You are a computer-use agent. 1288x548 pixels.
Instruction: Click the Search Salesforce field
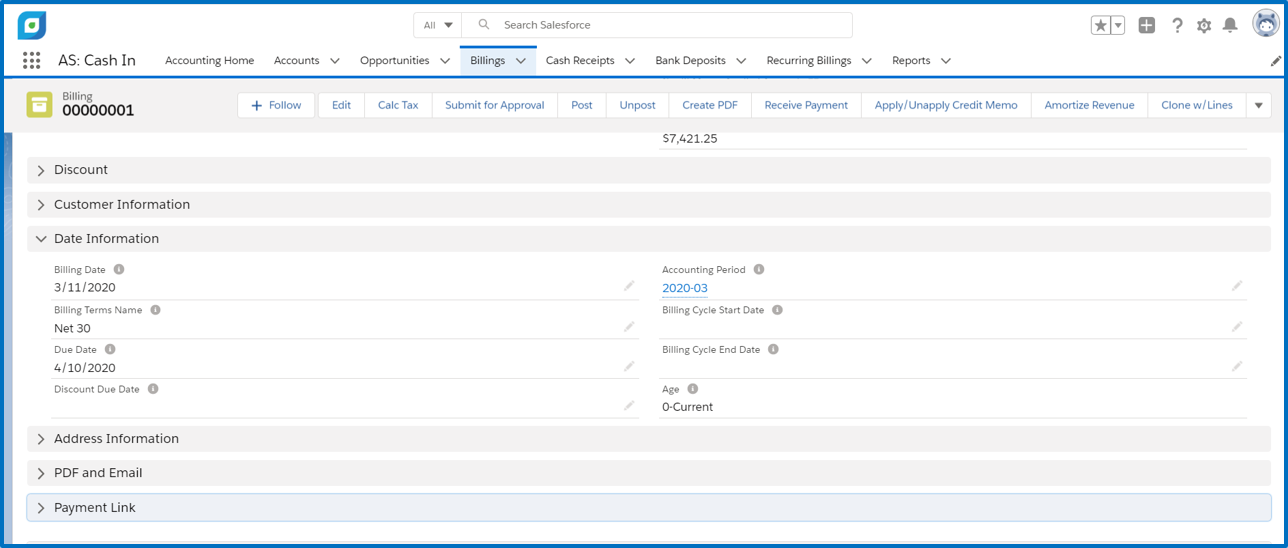pos(657,25)
